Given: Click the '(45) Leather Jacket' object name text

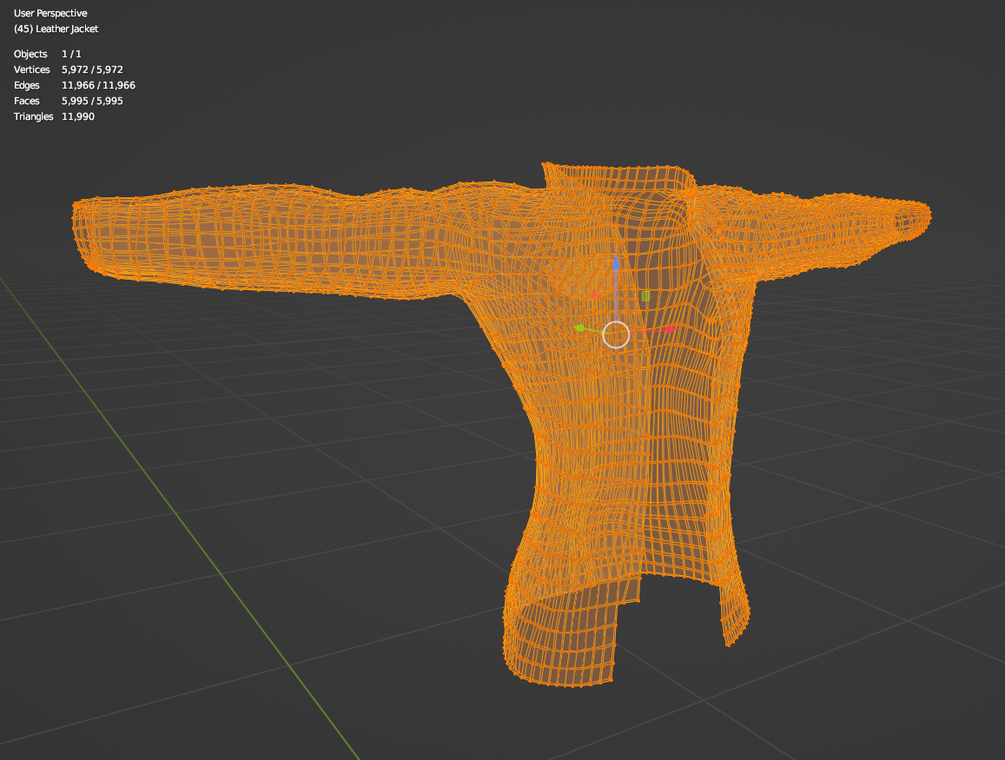Looking at the screenshot, I should click(x=56, y=29).
